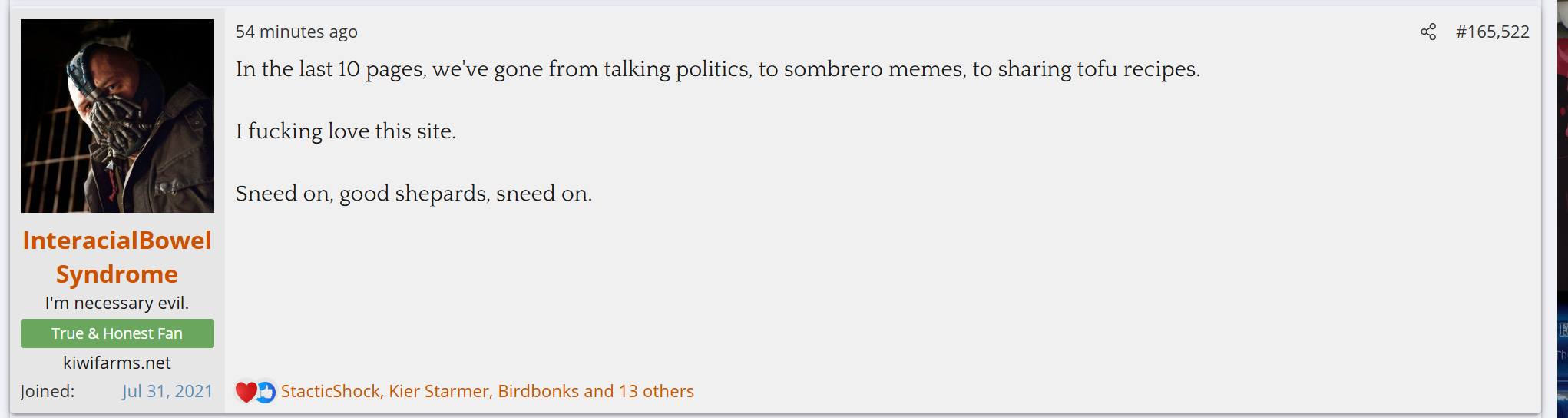Click the "54 minutes ago" timestamp
The width and height of the screenshot is (1568, 418).
[296, 32]
